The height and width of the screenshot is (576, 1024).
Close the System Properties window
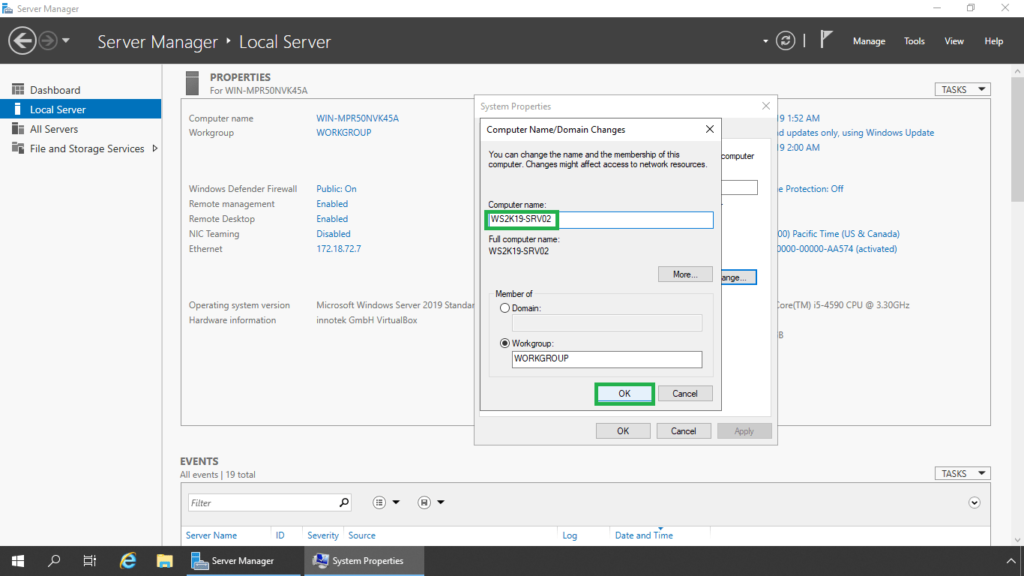[765, 106]
